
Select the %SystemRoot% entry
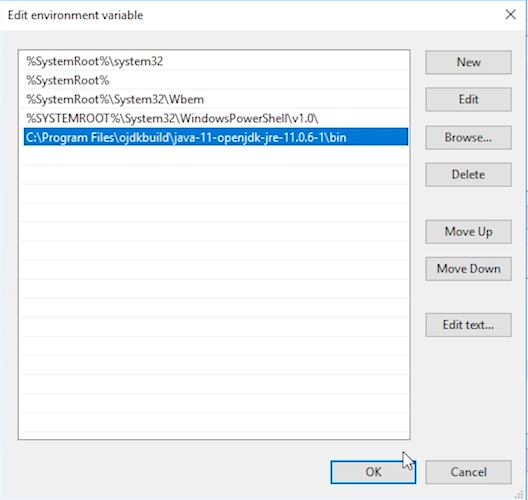tap(216, 80)
